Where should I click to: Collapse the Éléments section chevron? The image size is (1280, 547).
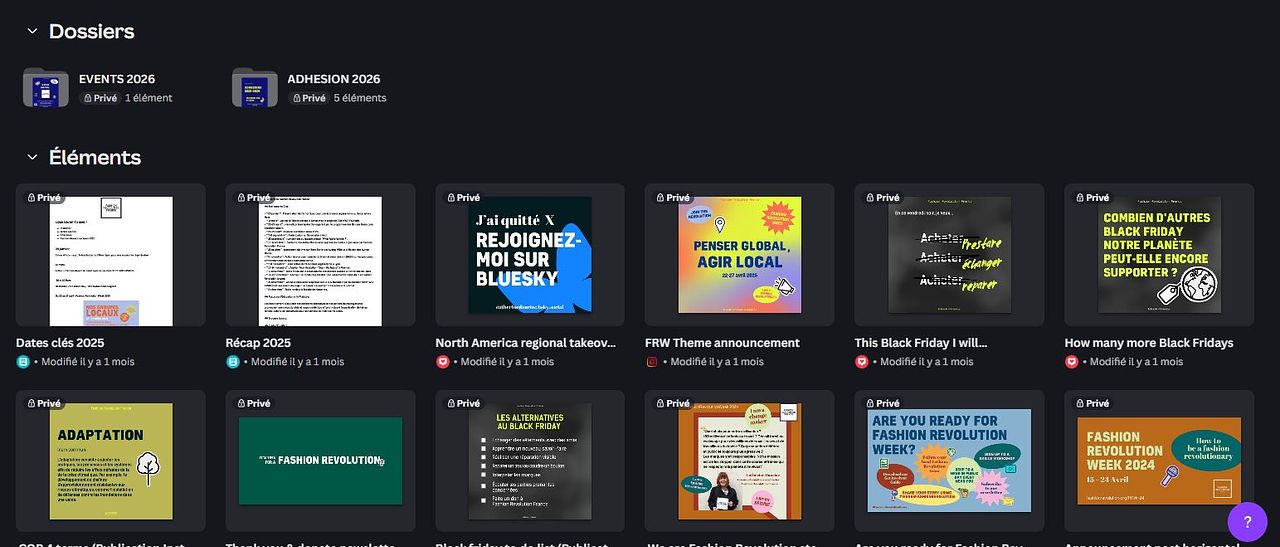[32, 157]
